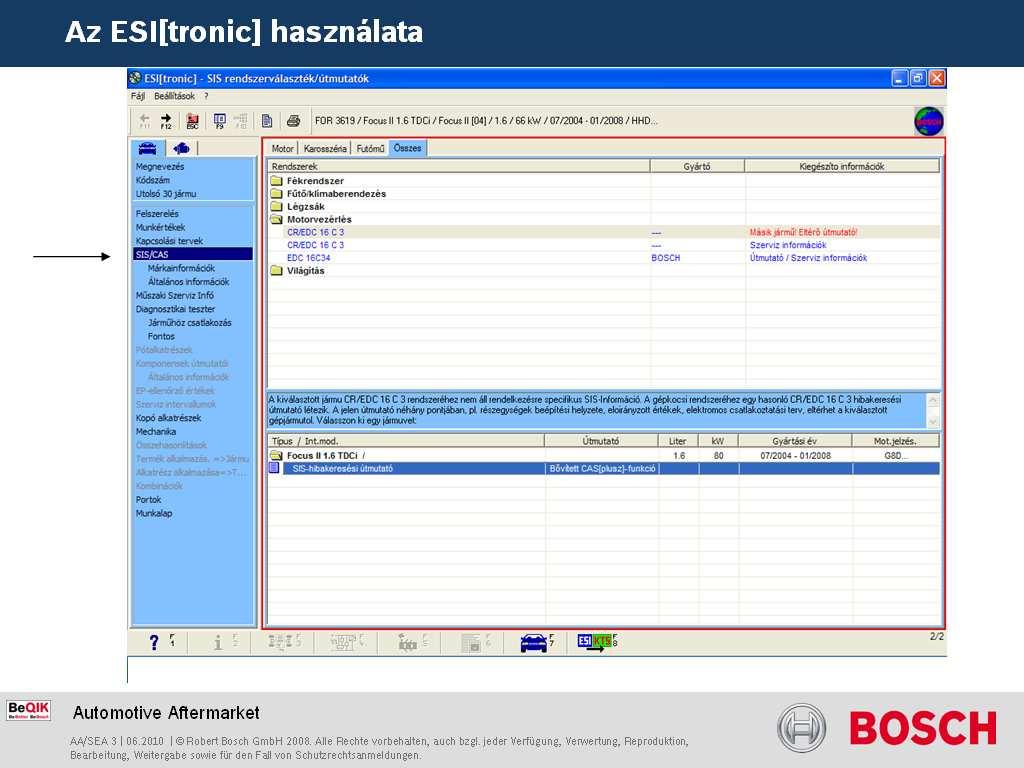Select Kódszám in the sidebar

[153, 180]
